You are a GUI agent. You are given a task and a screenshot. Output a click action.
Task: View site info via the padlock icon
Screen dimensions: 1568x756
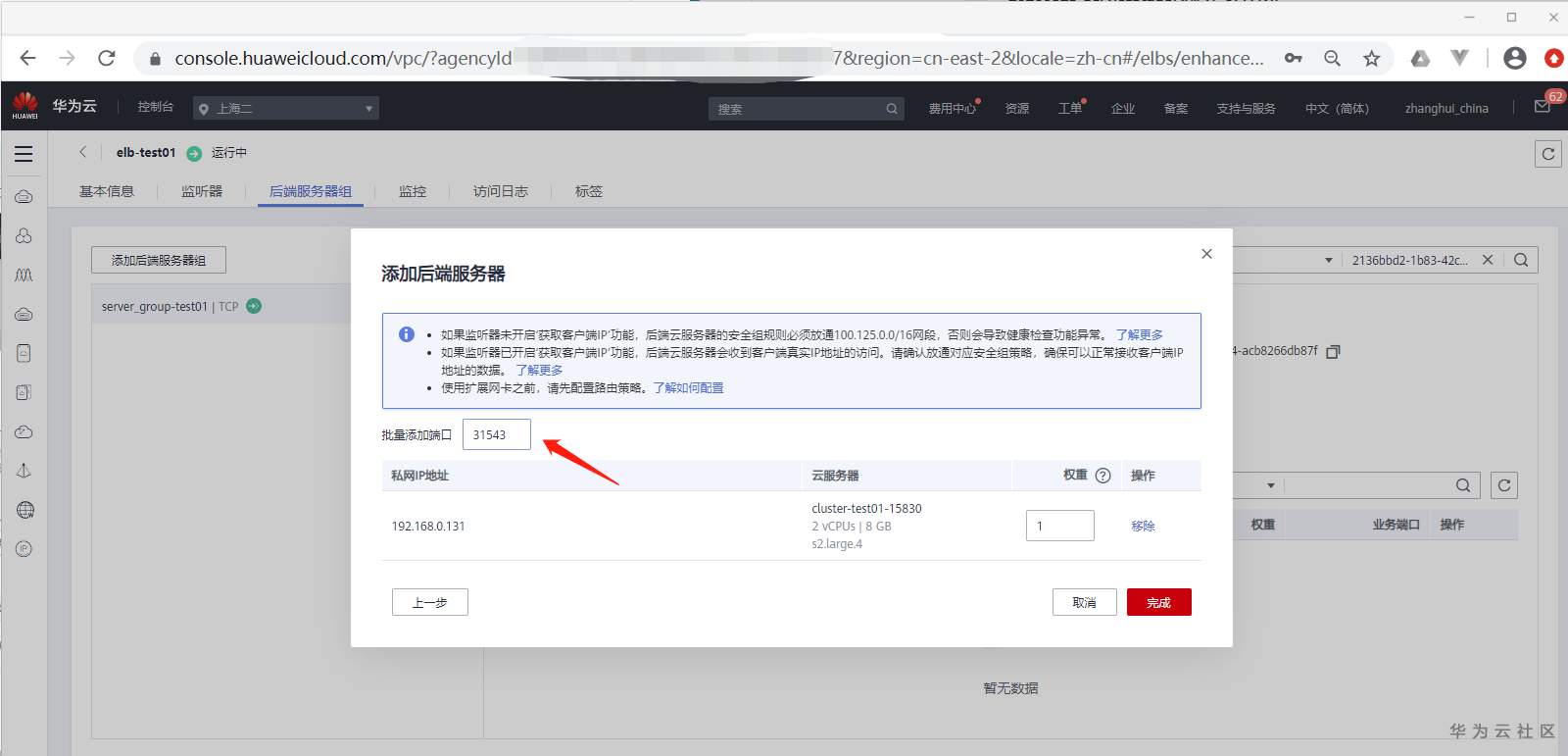(155, 59)
